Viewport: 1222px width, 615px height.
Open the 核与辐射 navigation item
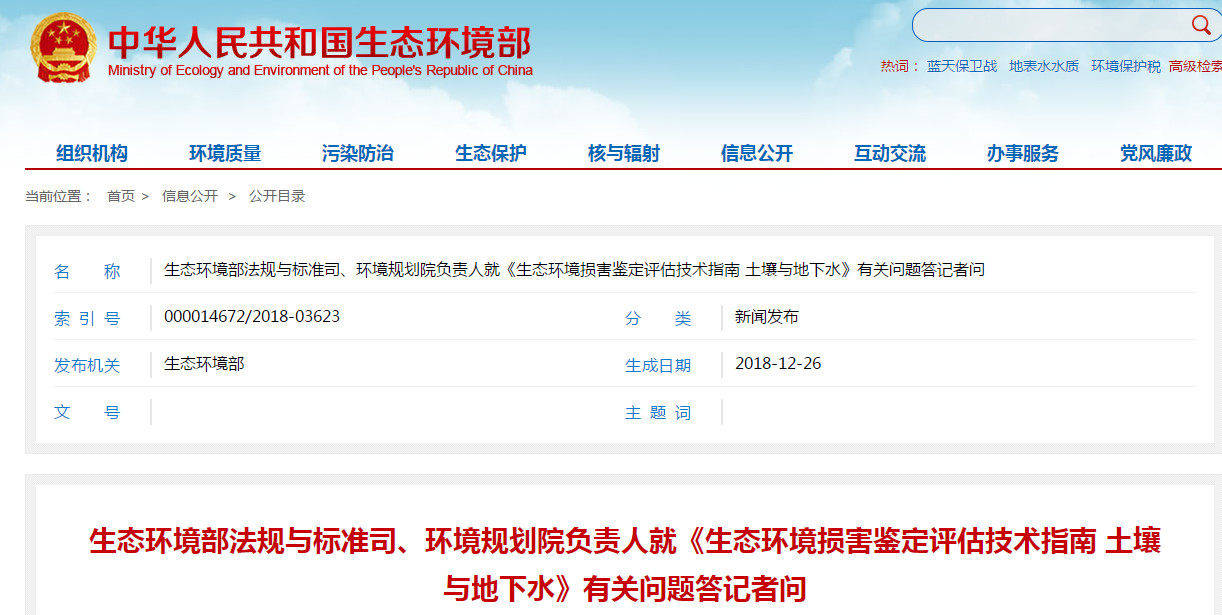[624, 153]
